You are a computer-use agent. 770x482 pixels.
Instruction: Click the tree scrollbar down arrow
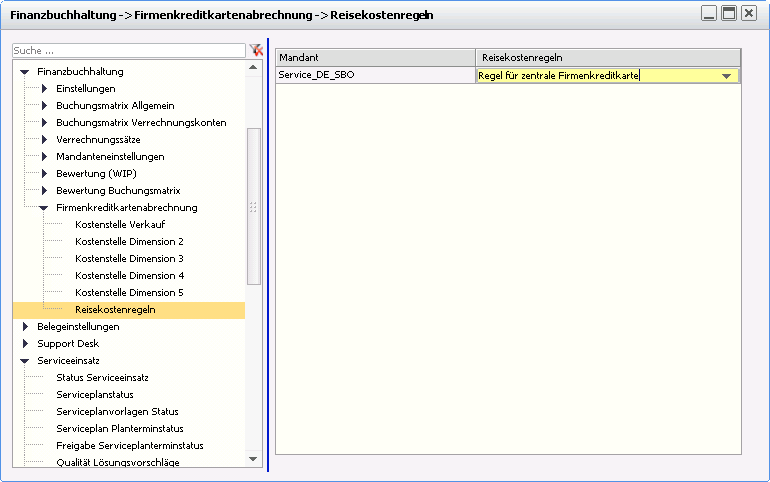pyautogui.click(x=253, y=459)
